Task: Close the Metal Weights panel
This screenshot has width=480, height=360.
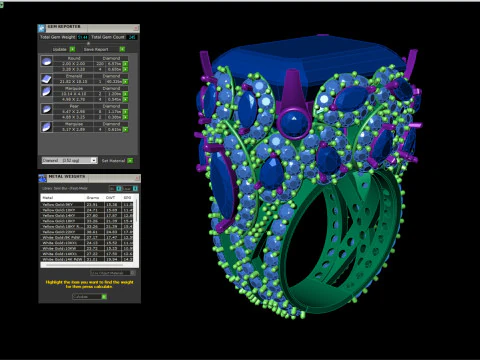Action: point(137,178)
